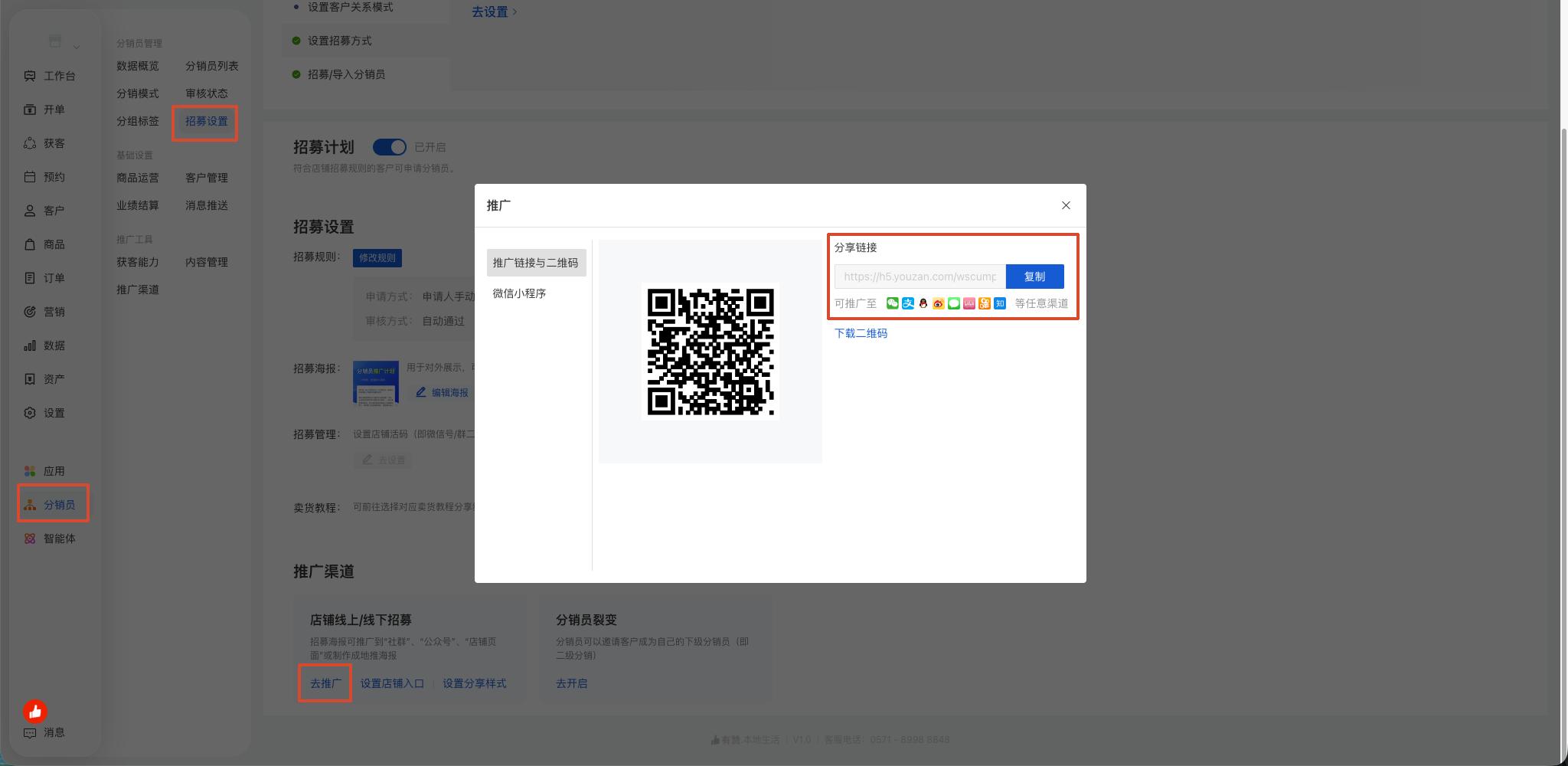Viewport: 1568px width, 766px height.
Task: Click the 客户 person icon in sidebar
Action: tap(30, 211)
